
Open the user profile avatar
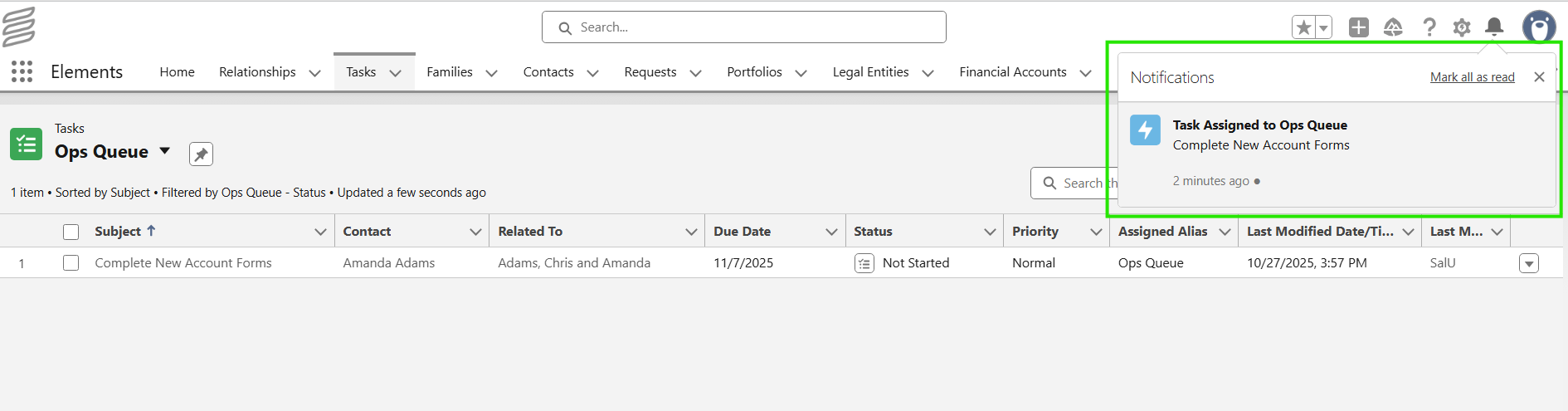[x=1539, y=27]
